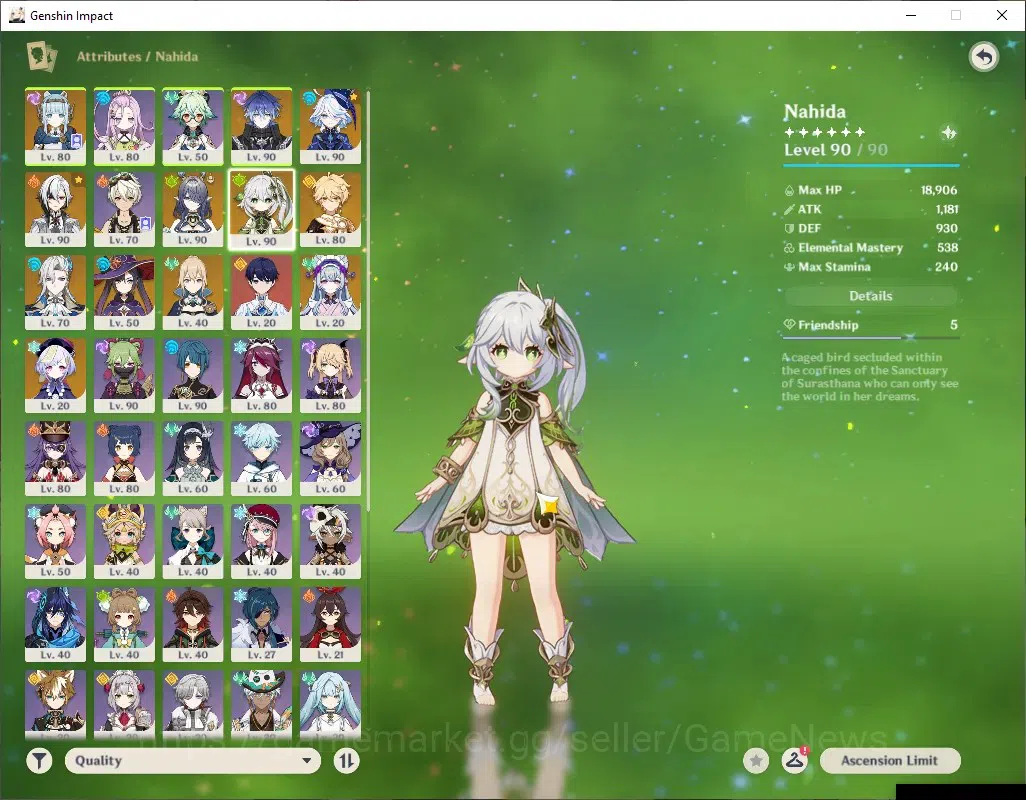This screenshot has width=1026, height=800.
Task: Open the character filter funnel icon
Action: click(x=39, y=761)
